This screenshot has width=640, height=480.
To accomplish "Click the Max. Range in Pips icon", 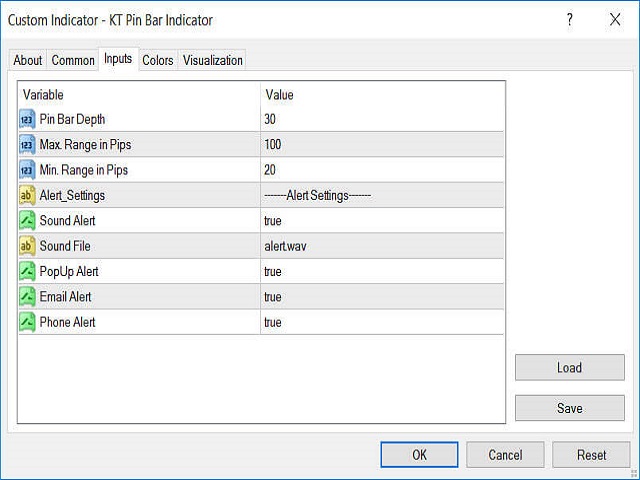I will [x=28, y=145].
